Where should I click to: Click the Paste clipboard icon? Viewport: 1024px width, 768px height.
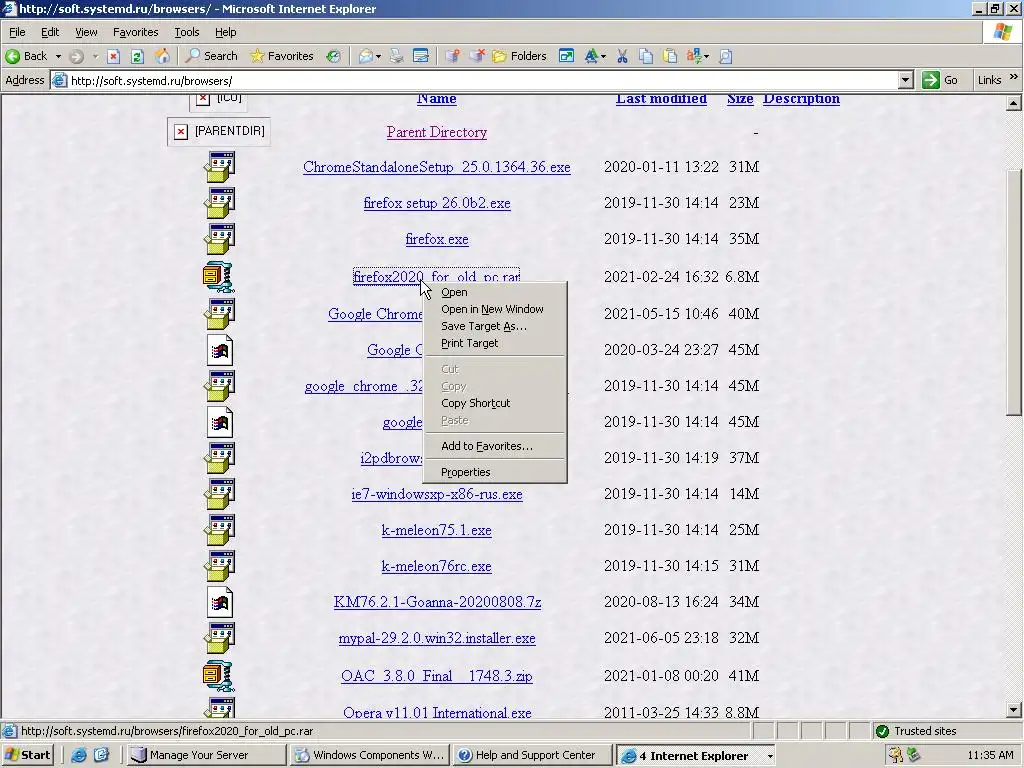pos(669,56)
